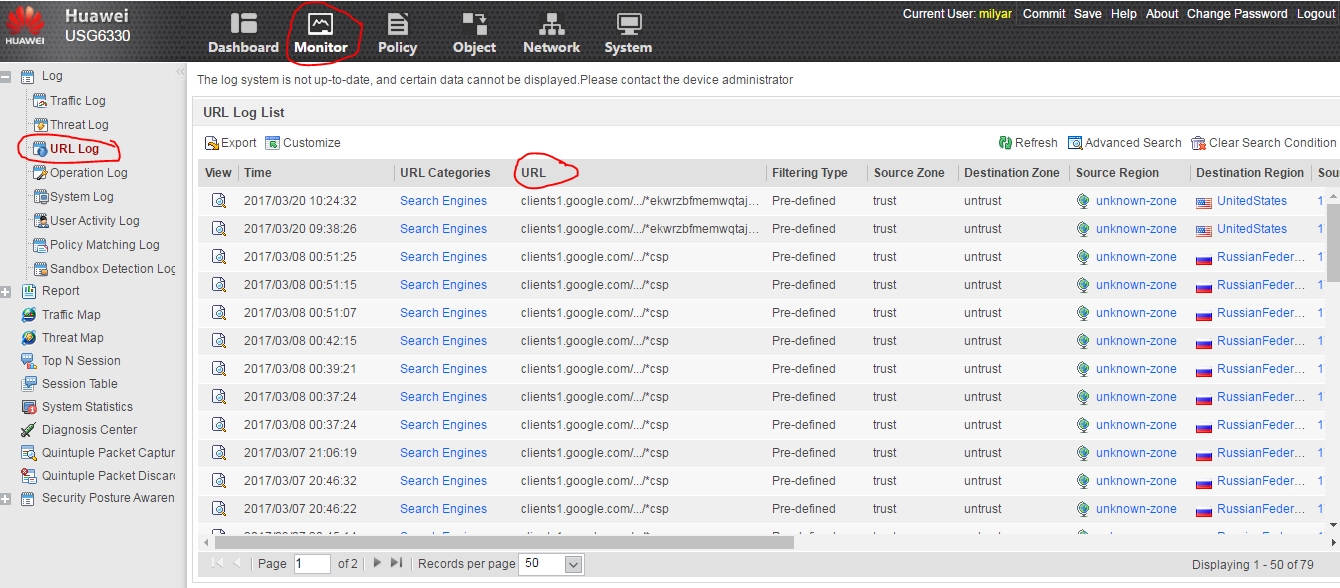1340x588 pixels.
Task: View details of 2017/03/07 21:06:19 entry
Action: pyautogui.click(x=218, y=453)
